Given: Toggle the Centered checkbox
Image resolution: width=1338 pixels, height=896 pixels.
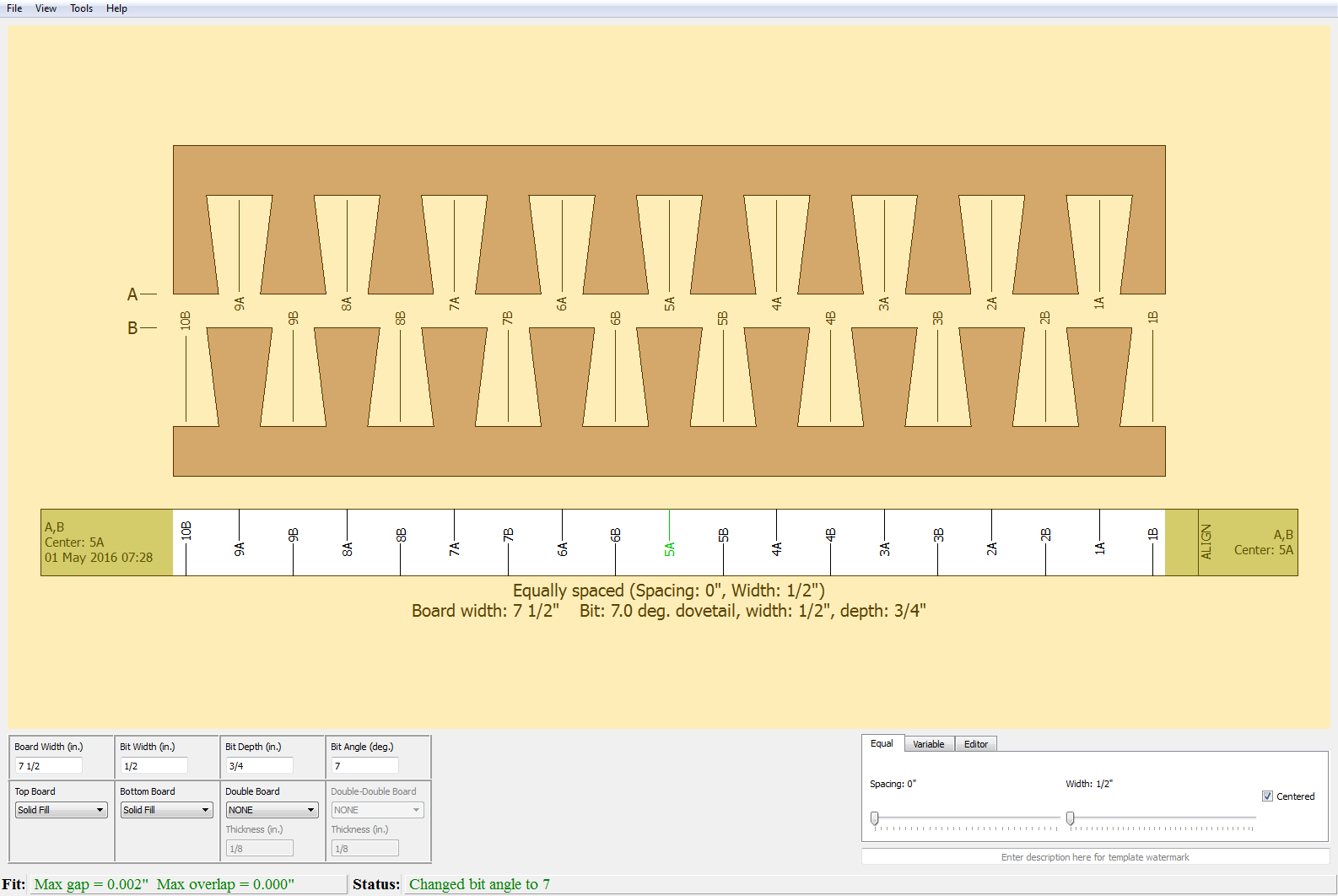Looking at the screenshot, I should pos(1267,796).
